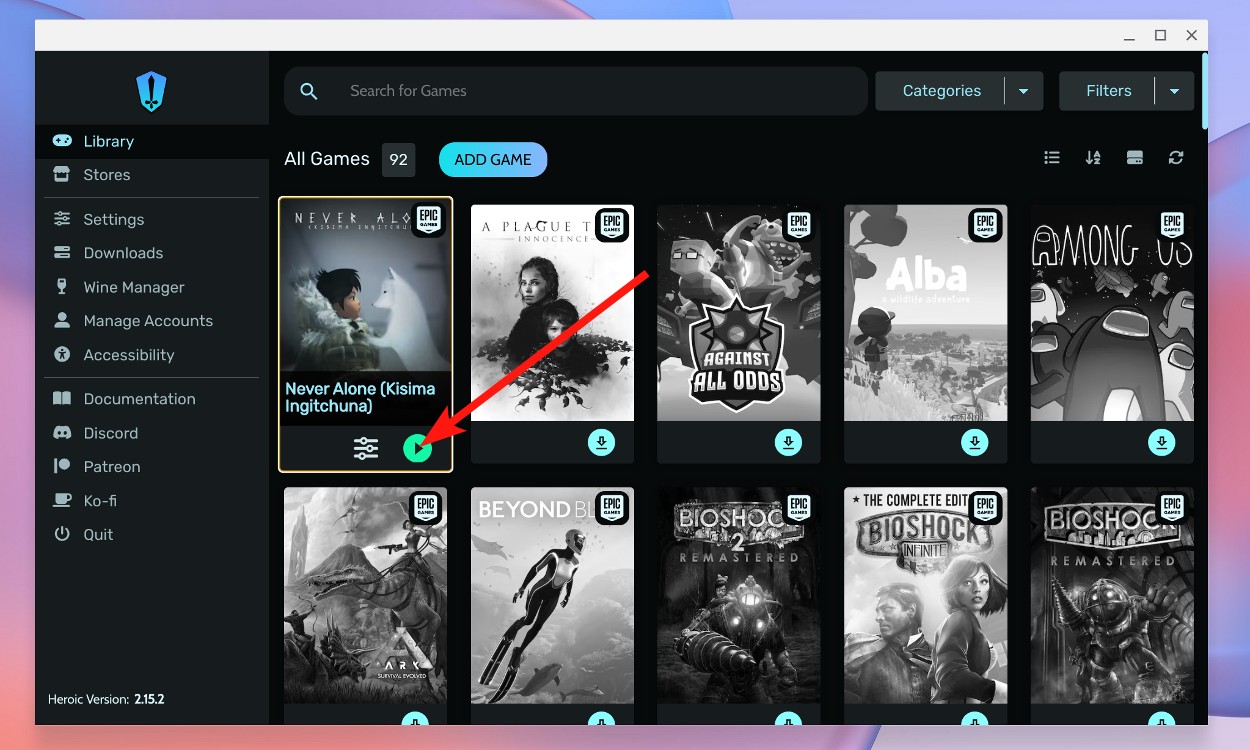Change the library sorting order
This screenshot has height=750, width=1250.
click(1092, 157)
